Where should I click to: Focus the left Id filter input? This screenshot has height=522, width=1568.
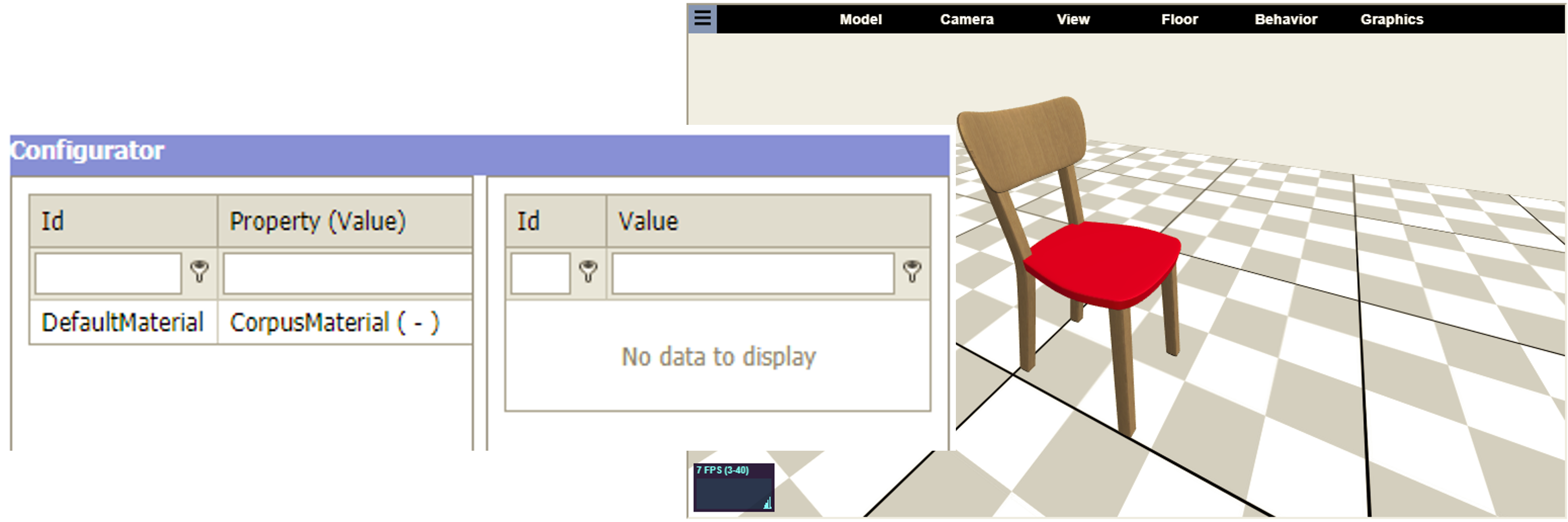tap(108, 274)
